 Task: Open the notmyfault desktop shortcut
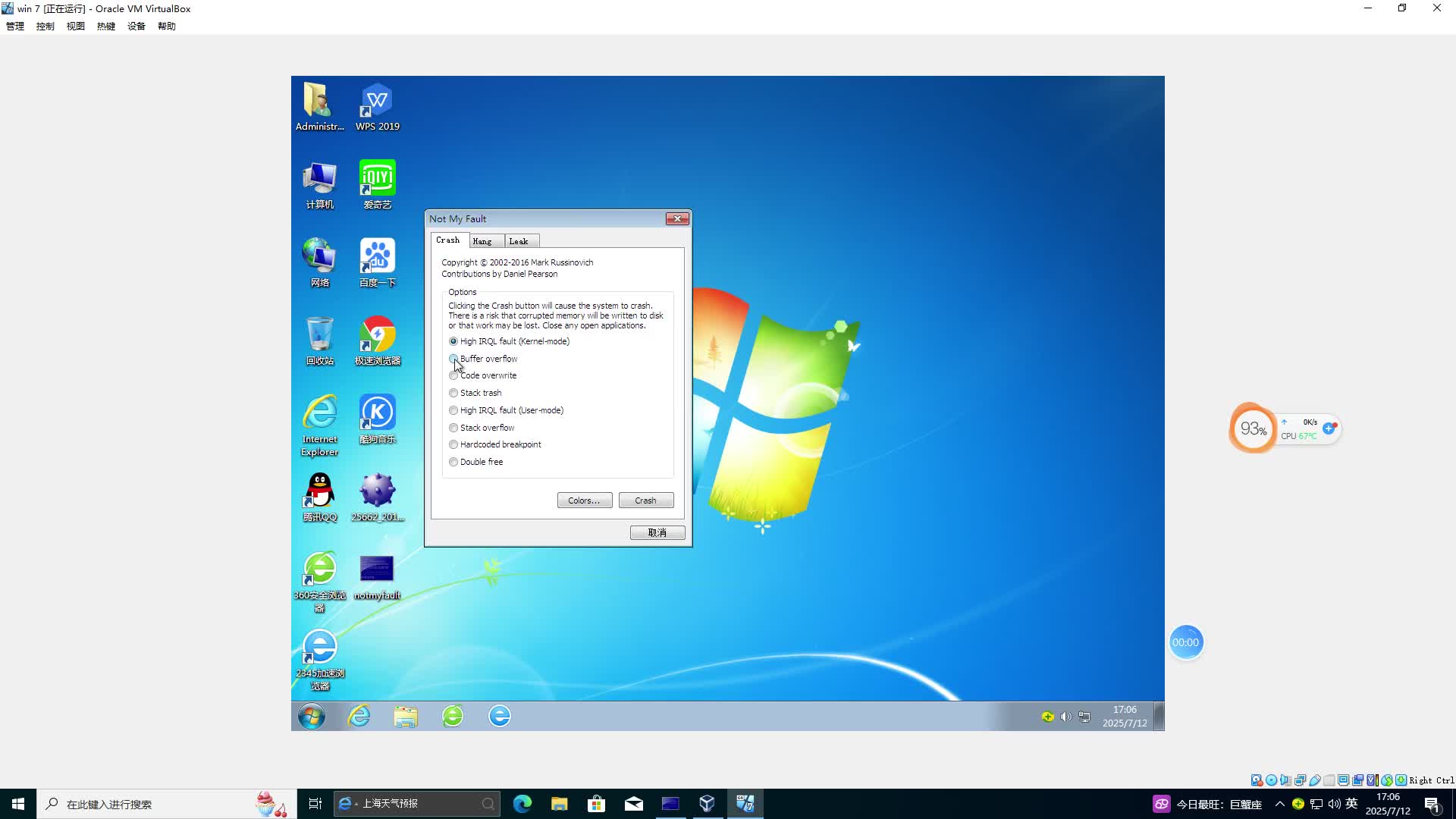click(377, 569)
